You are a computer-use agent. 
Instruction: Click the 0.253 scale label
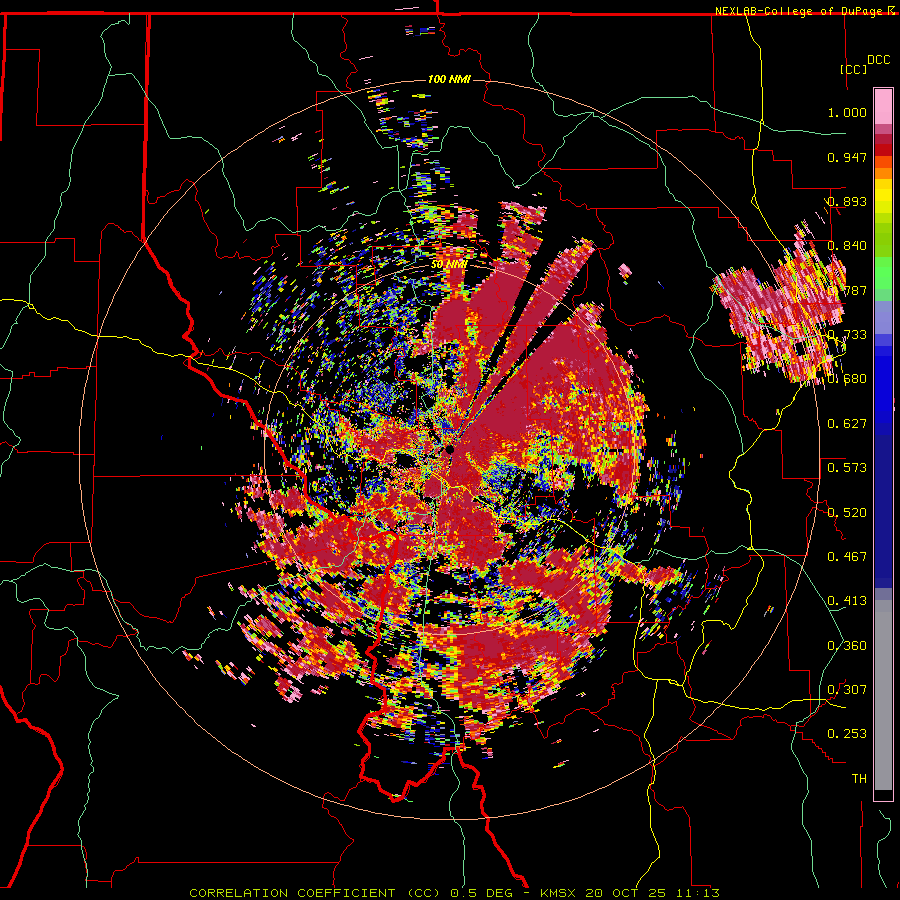tap(847, 734)
